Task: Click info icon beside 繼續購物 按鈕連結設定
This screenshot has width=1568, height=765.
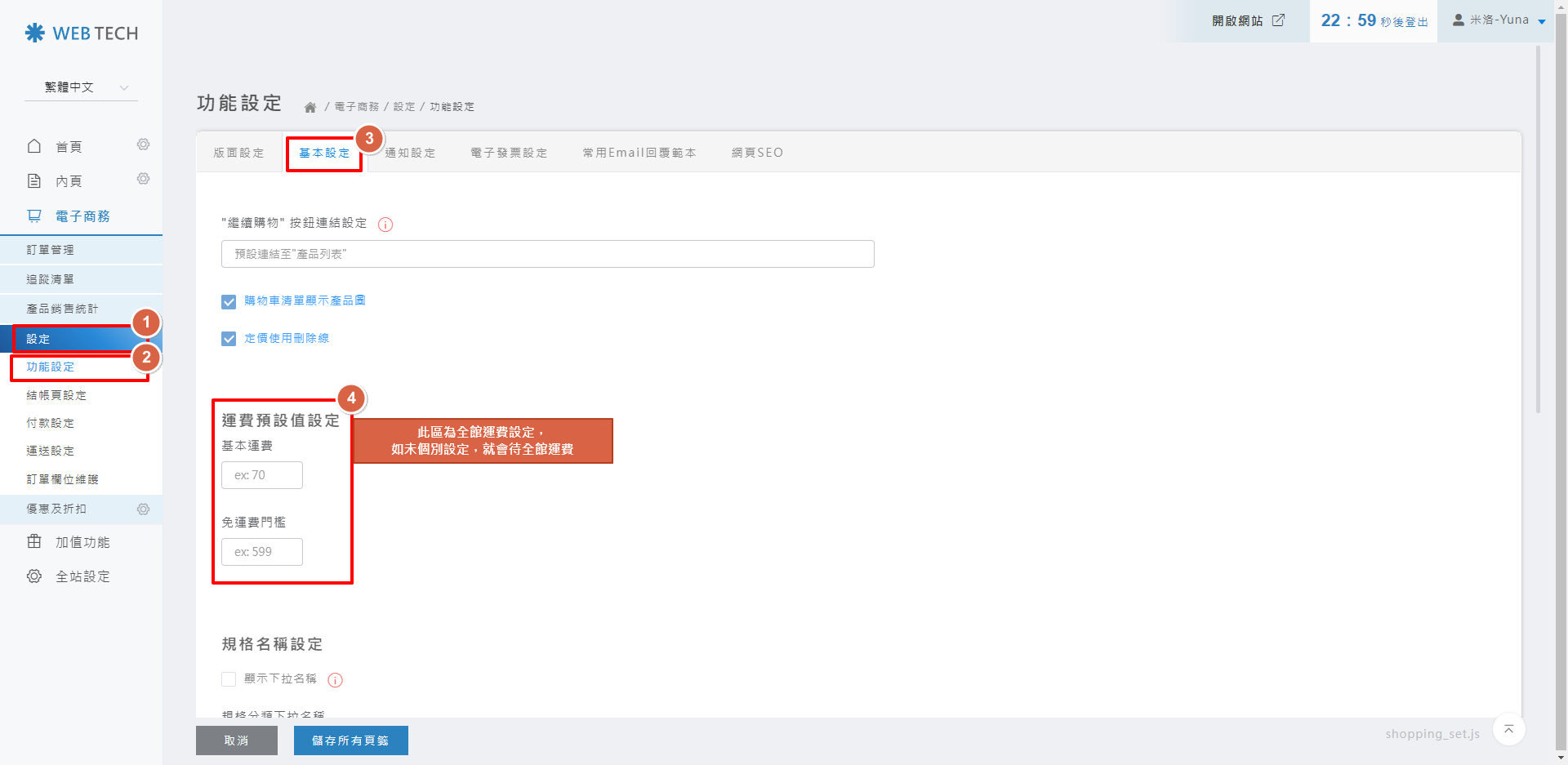Action: [x=385, y=225]
